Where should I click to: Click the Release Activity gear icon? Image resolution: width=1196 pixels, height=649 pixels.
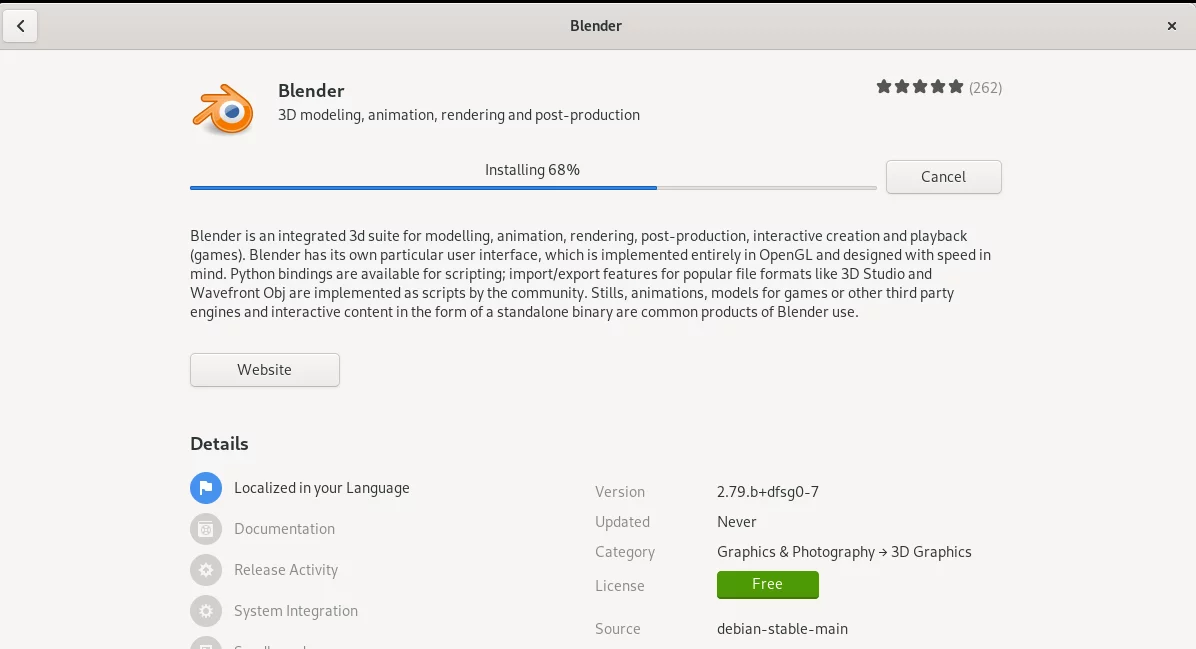pos(206,570)
